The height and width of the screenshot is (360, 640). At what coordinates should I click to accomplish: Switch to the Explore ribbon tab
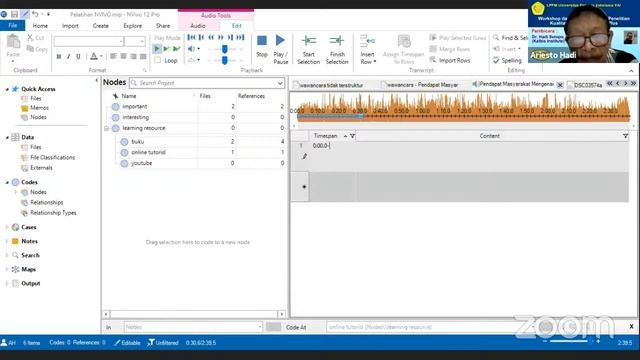tap(133, 26)
